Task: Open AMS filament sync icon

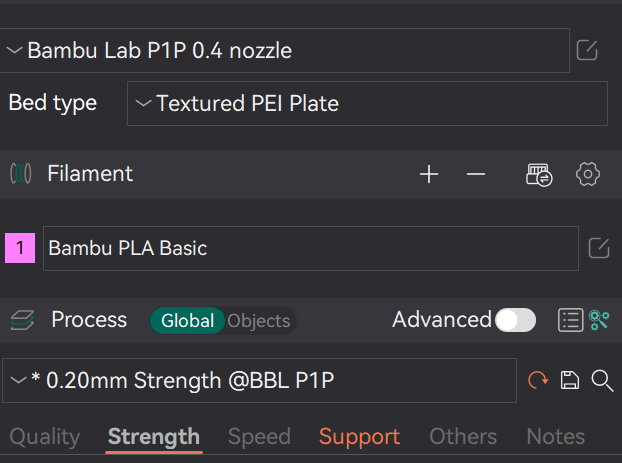Action: pos(539,174)
